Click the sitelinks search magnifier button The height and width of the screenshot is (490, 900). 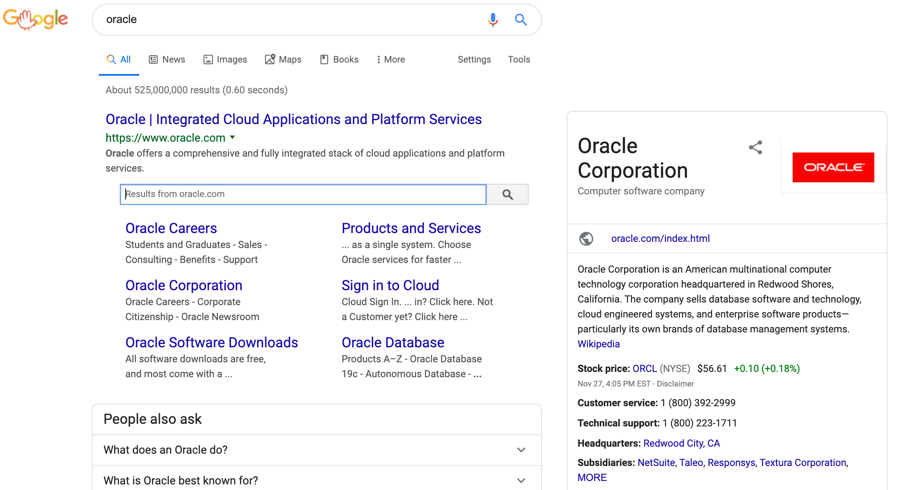pyautogui.click(x=508, y=195)
